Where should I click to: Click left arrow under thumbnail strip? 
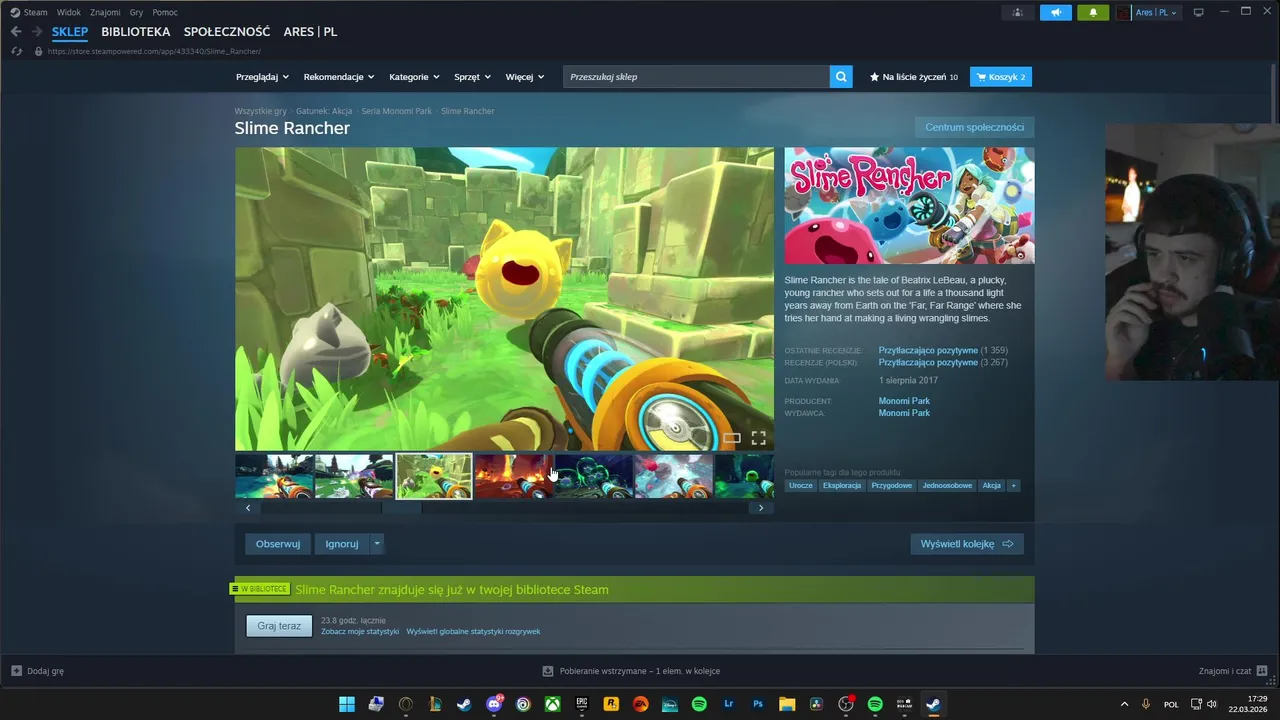(248, 508)
